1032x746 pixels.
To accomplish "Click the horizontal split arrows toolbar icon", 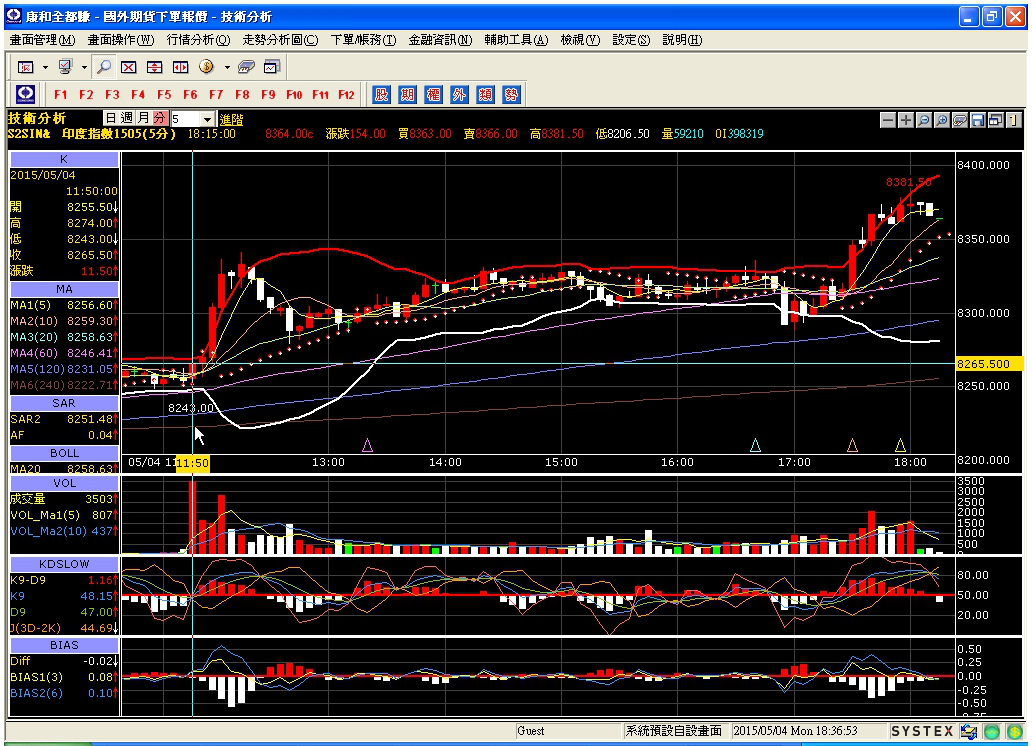I will (x=180, y=67).
